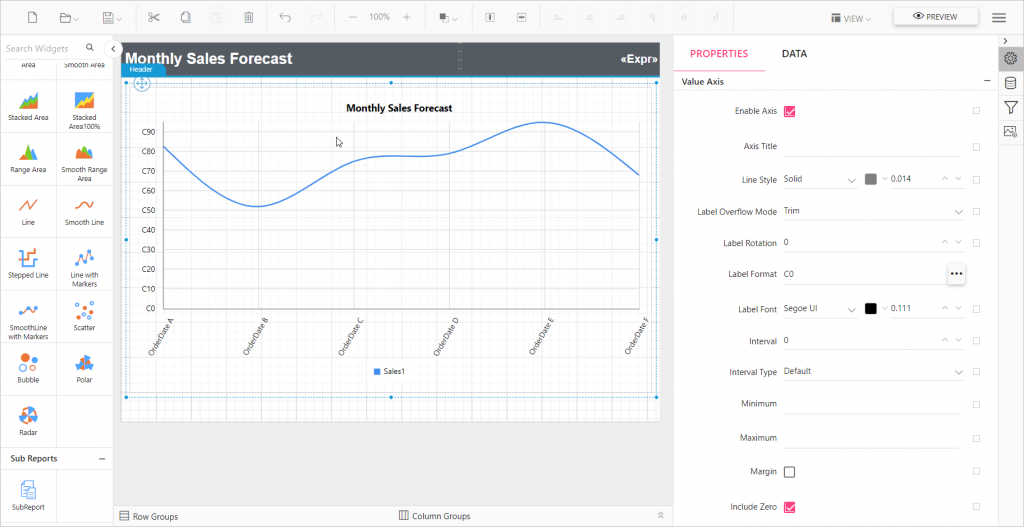1024x527 pixels.
Task: Cut selection with the scissors icon
Action: (x=153, y=18)
